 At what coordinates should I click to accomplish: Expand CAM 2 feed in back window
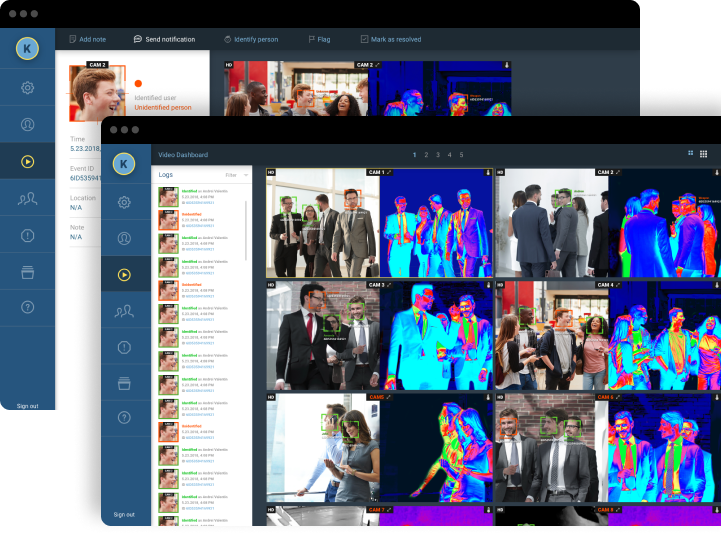(378, 65)
